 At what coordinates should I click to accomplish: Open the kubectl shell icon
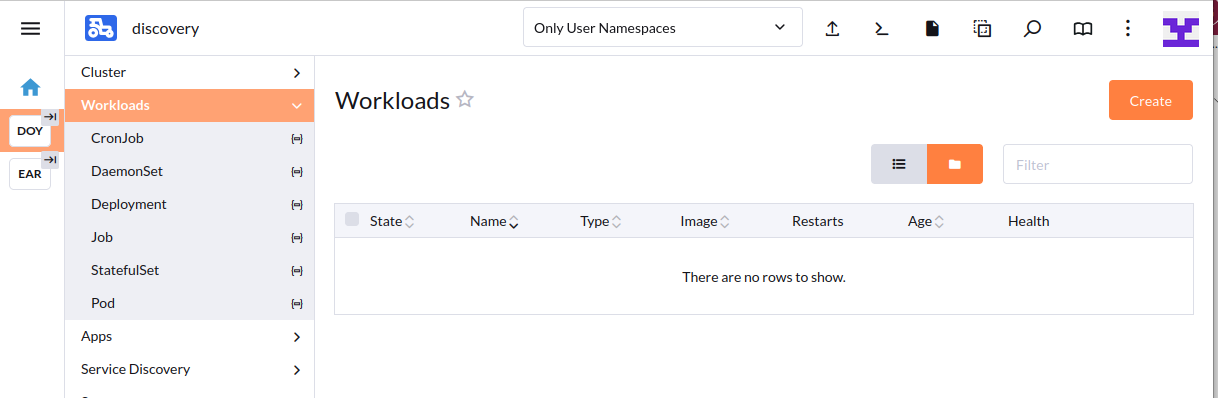coord(882,29)
